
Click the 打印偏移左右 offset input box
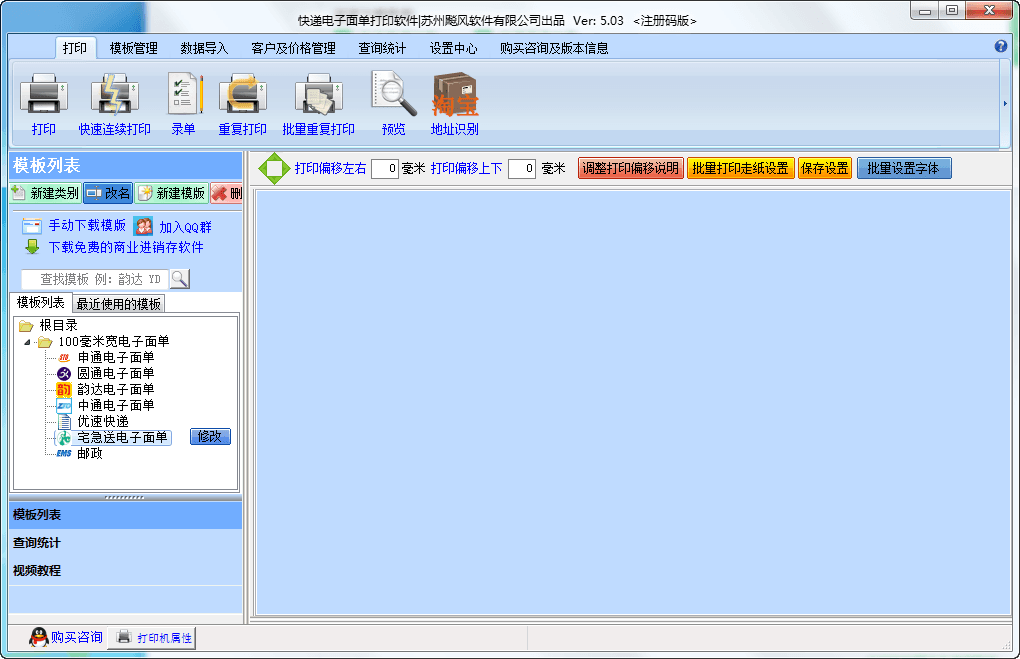[385, 168]
